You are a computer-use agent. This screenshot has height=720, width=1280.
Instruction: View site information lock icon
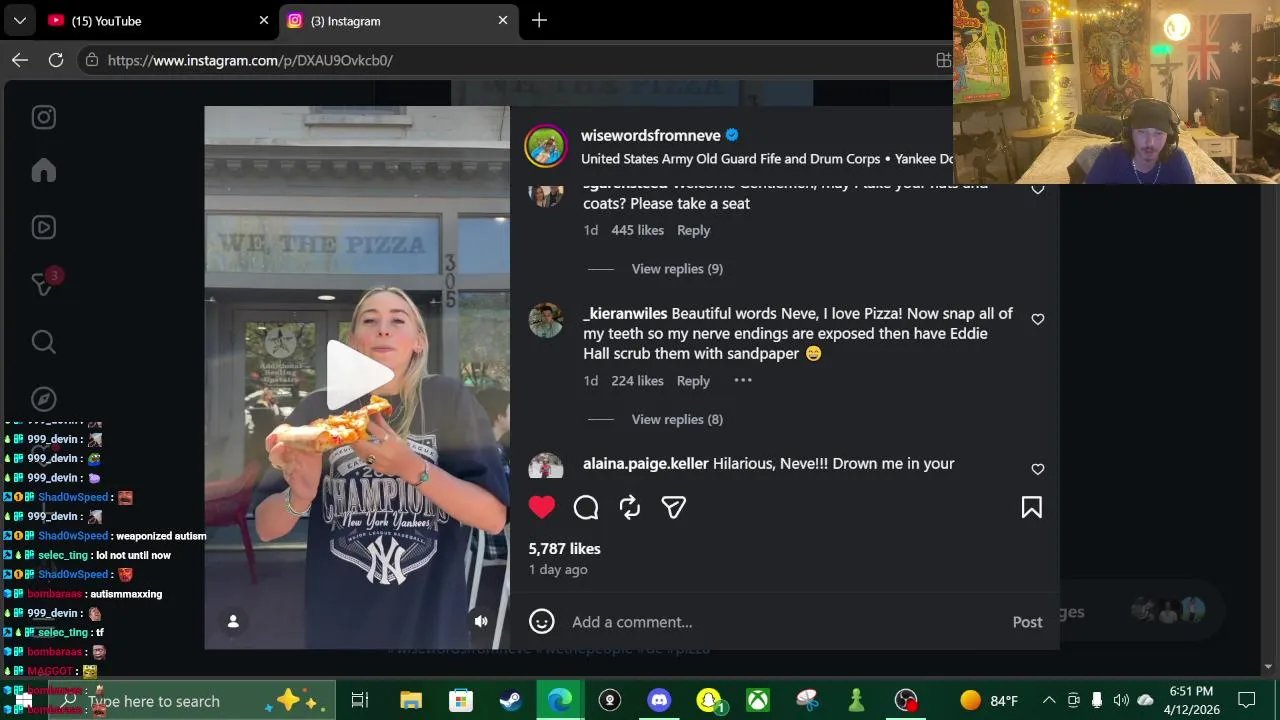pos(92,60)
